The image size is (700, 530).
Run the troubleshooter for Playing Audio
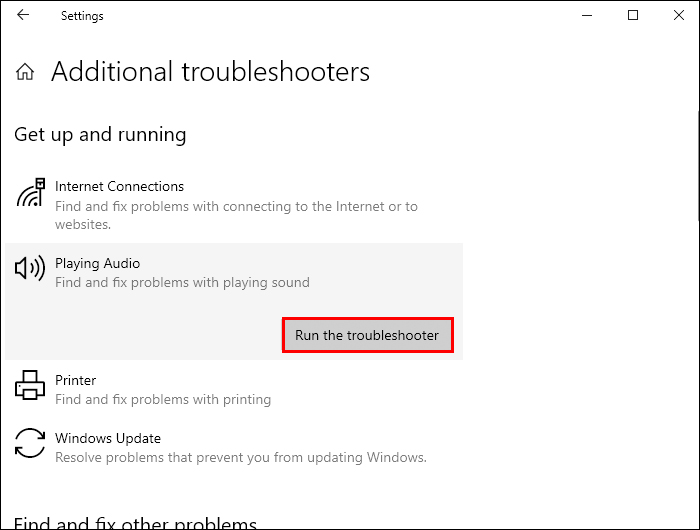(x=368, y=335)
